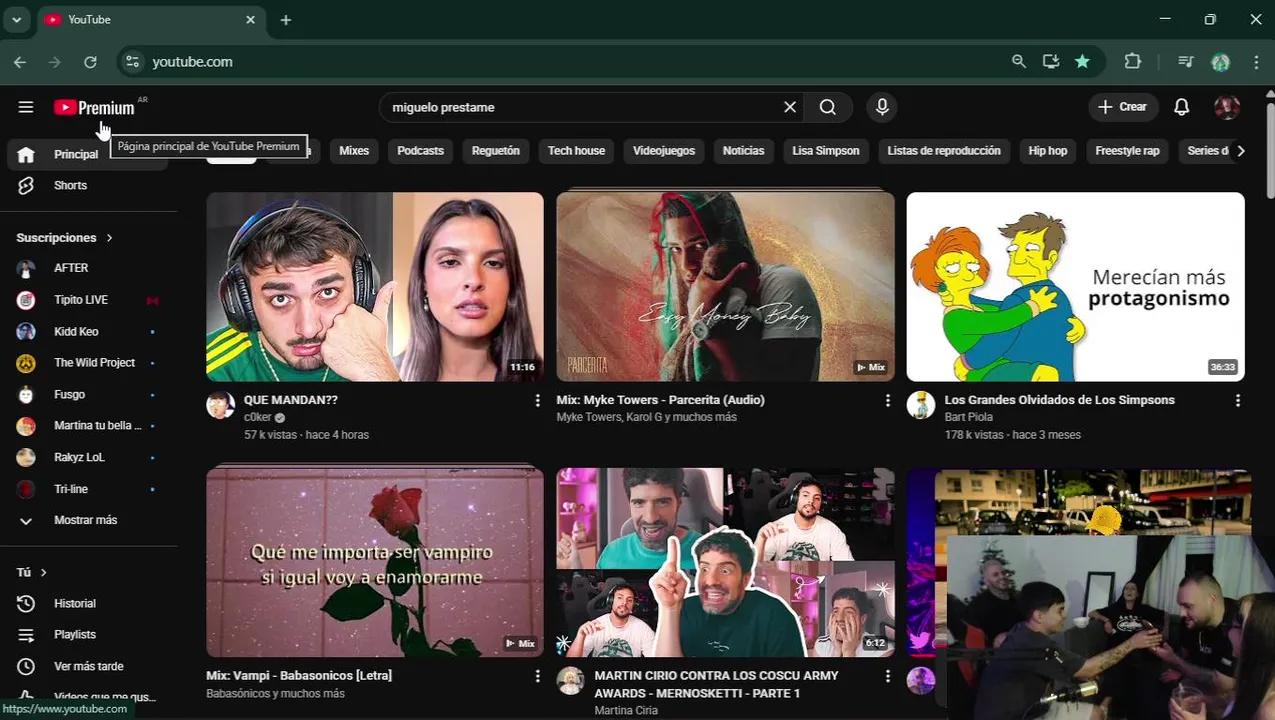Open the QUE MANDAN?? video thumbnail
The image size is (1275, 720).
375,286
